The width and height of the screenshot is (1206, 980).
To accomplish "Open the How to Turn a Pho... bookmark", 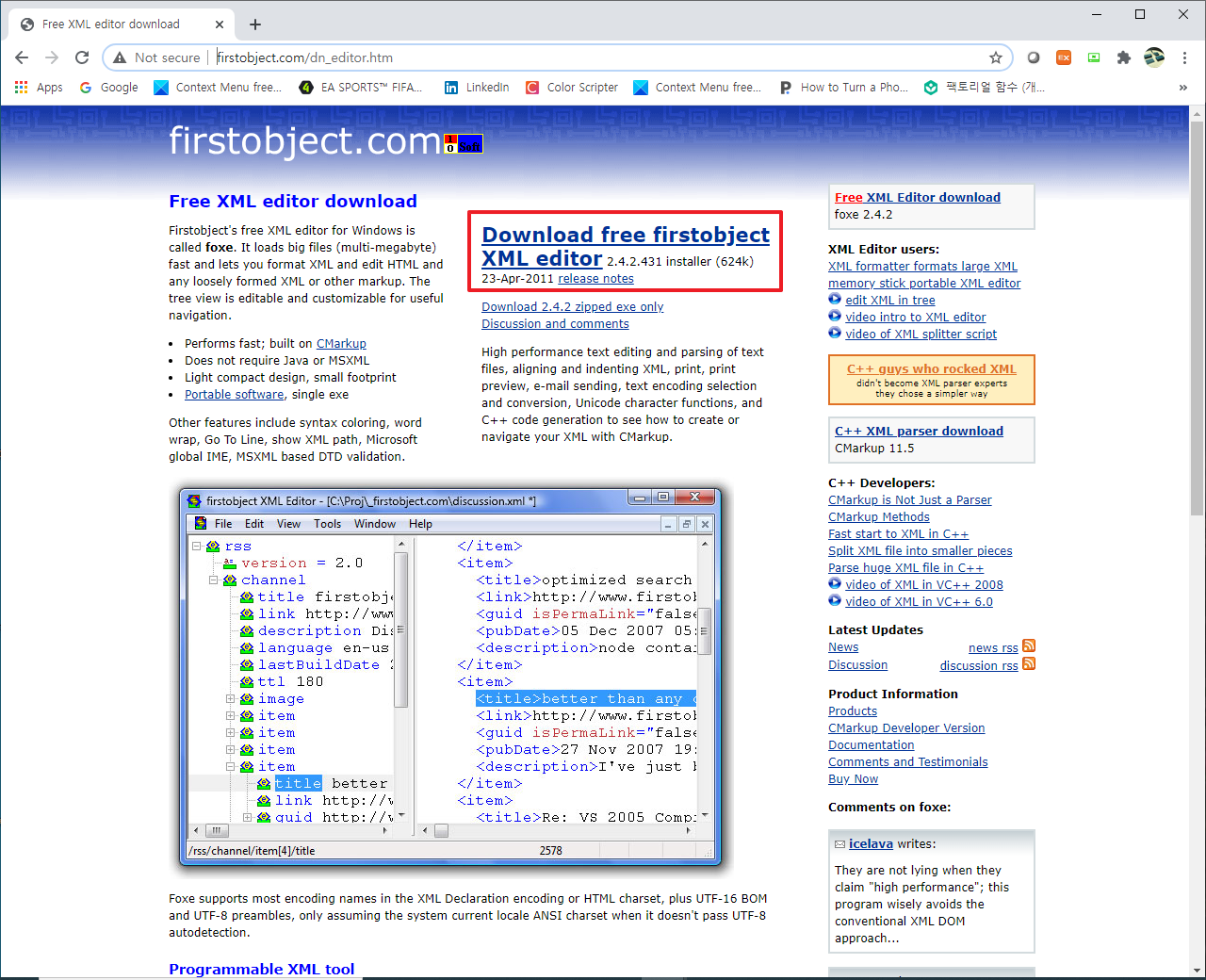I will pos(843,88).
